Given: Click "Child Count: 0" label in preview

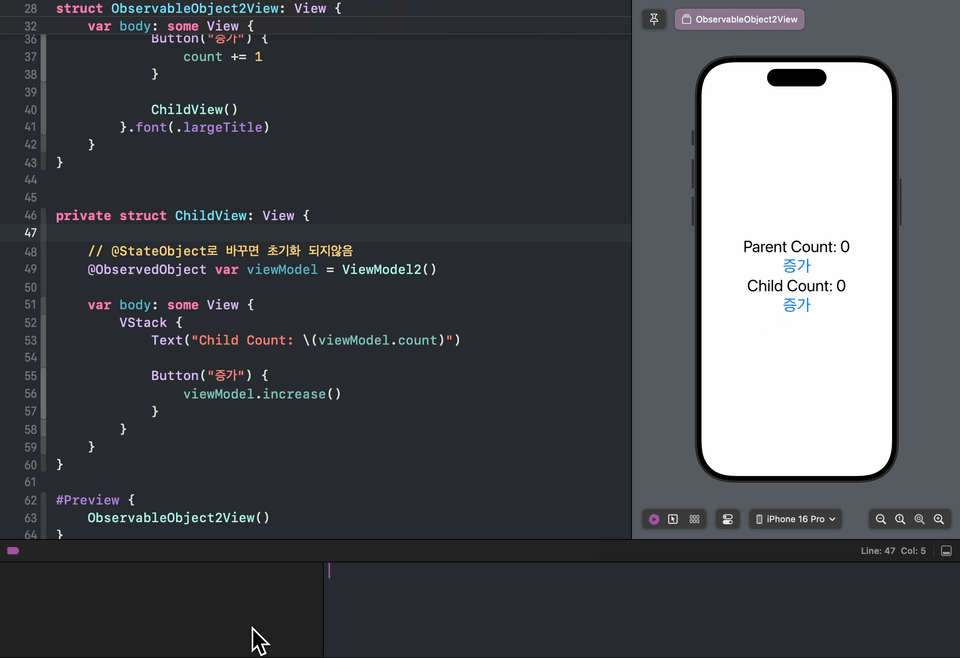Looking at the screenshot, I should coord(796,286).
